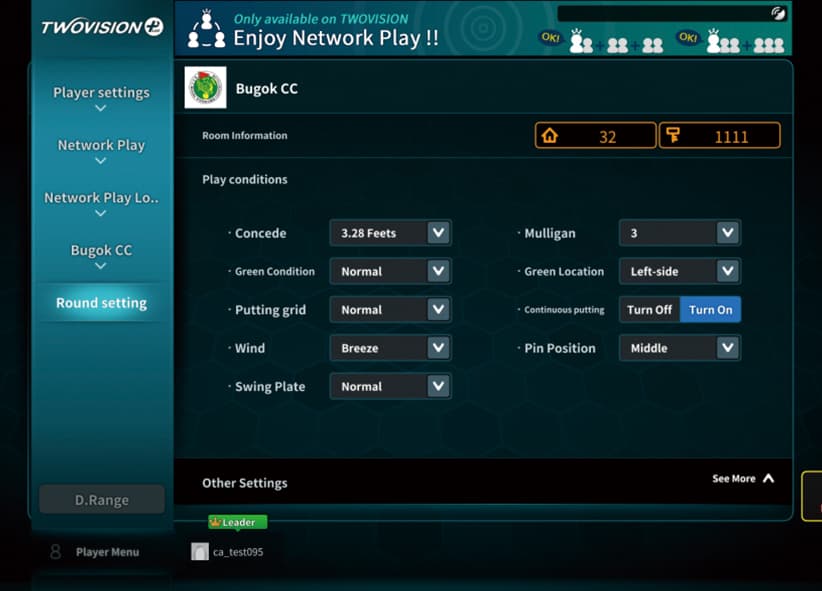Collapse Other Settings with See More
This screenshot has width=822, height=591.
(742, 479)
